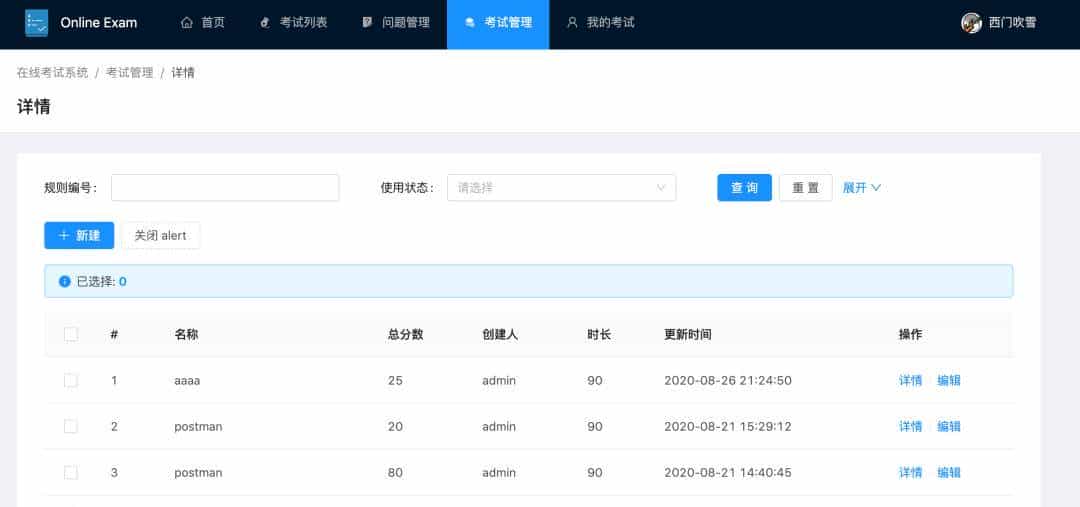
Task: Click the Online Exam logo icon
Action: (x=37, y=23)
